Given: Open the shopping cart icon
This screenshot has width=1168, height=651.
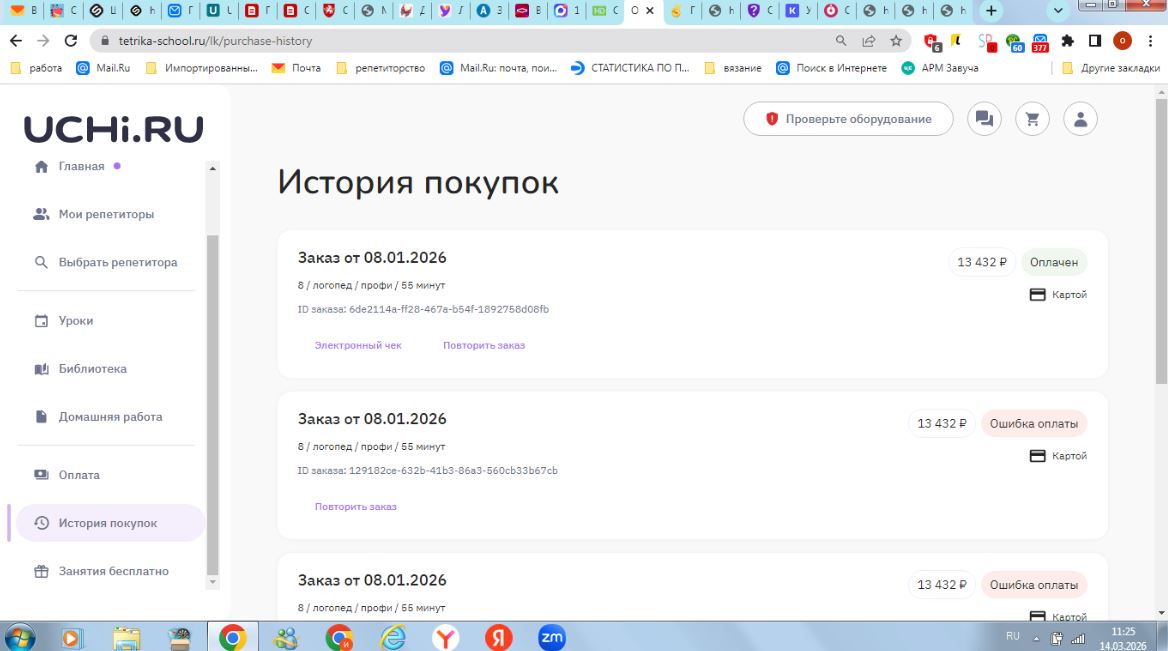Looking at the screenshot, I should (x=1032, y=119).
